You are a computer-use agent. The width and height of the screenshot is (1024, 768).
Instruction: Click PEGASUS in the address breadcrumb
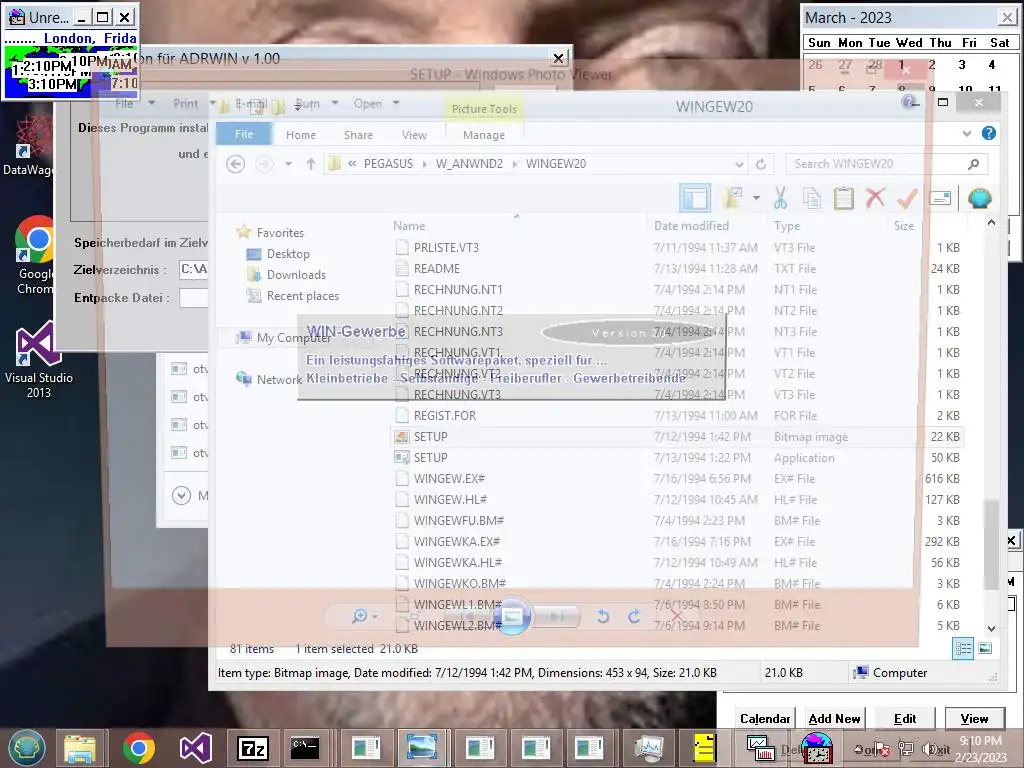coord(388,164)
